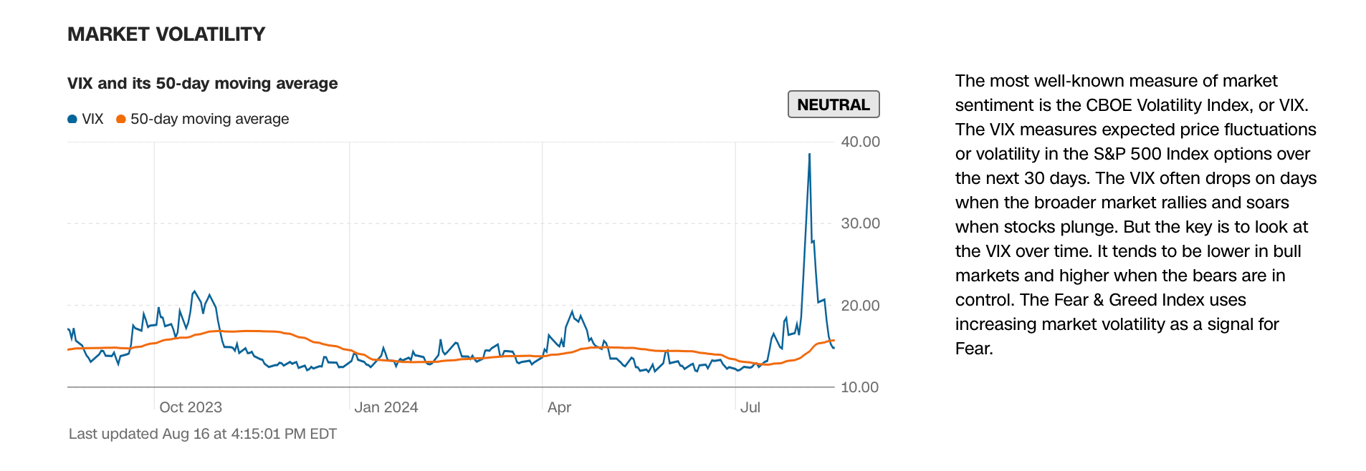
Task: Click the orange 50-day moving average legend dot
Action: point(121,119)
